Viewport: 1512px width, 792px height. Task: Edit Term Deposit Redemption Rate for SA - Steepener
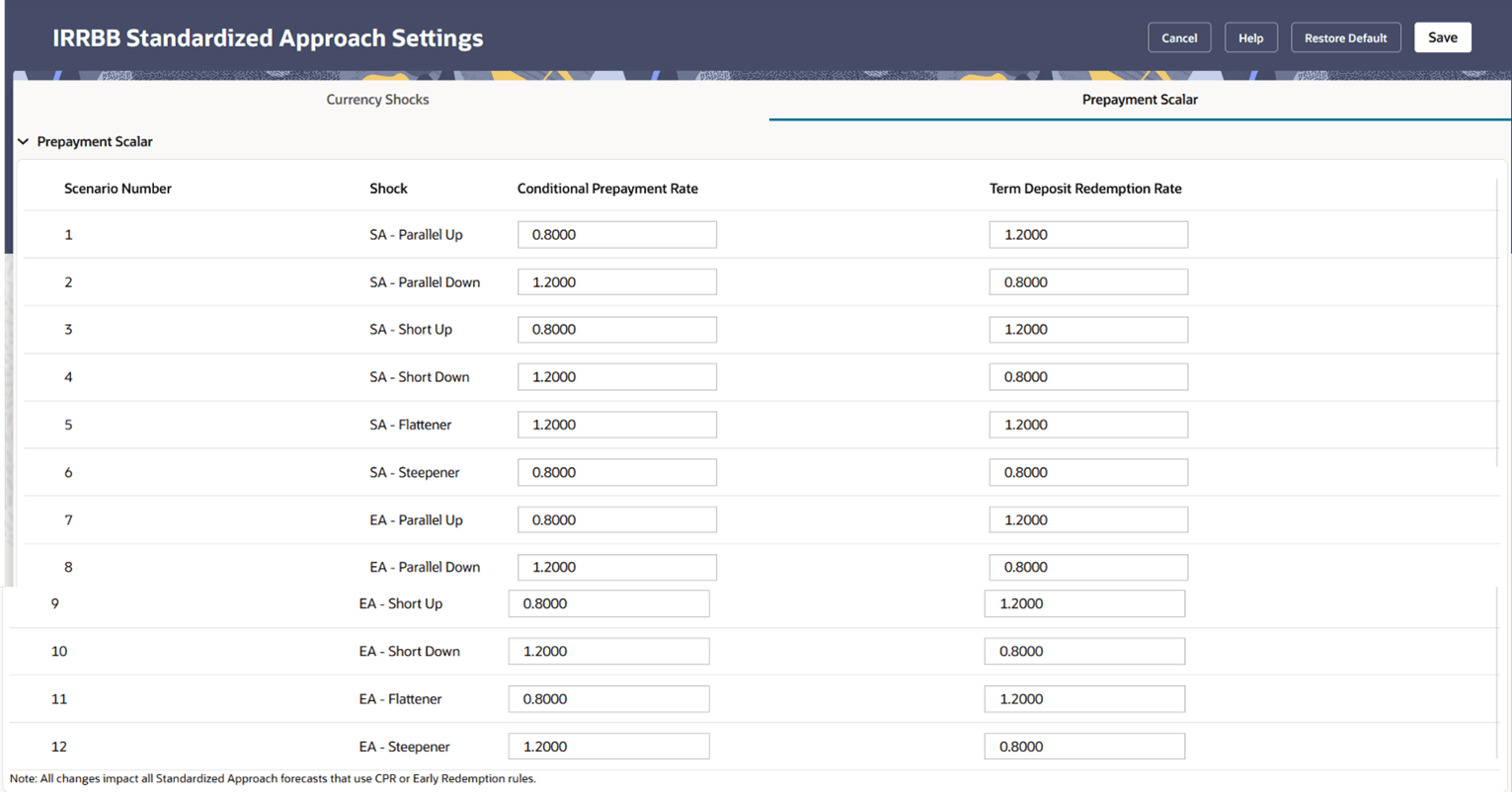click(x=1088, y=472)
